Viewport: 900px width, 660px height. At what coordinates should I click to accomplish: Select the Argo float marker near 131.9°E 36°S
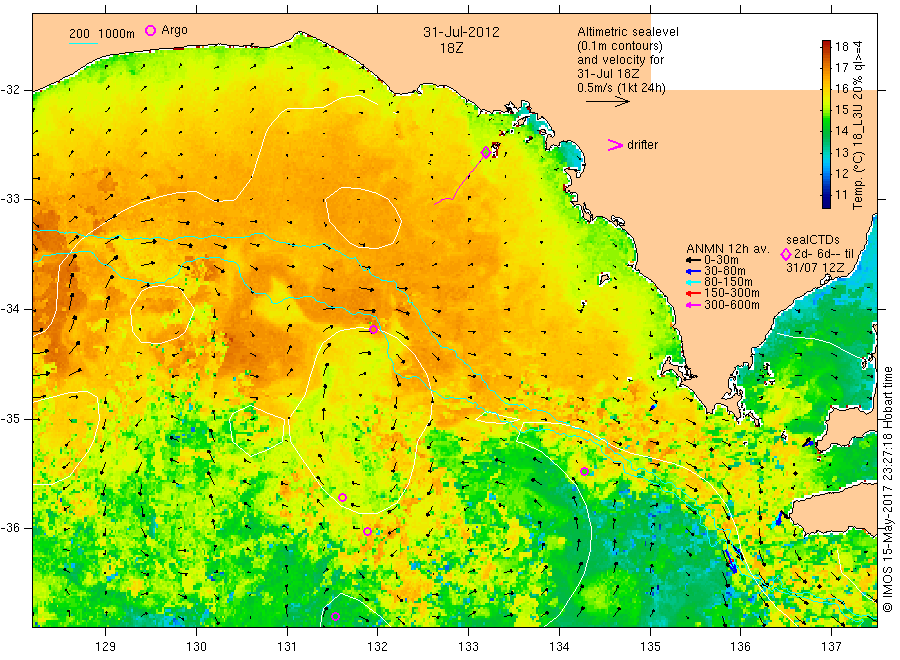click(x=367, y=531)
